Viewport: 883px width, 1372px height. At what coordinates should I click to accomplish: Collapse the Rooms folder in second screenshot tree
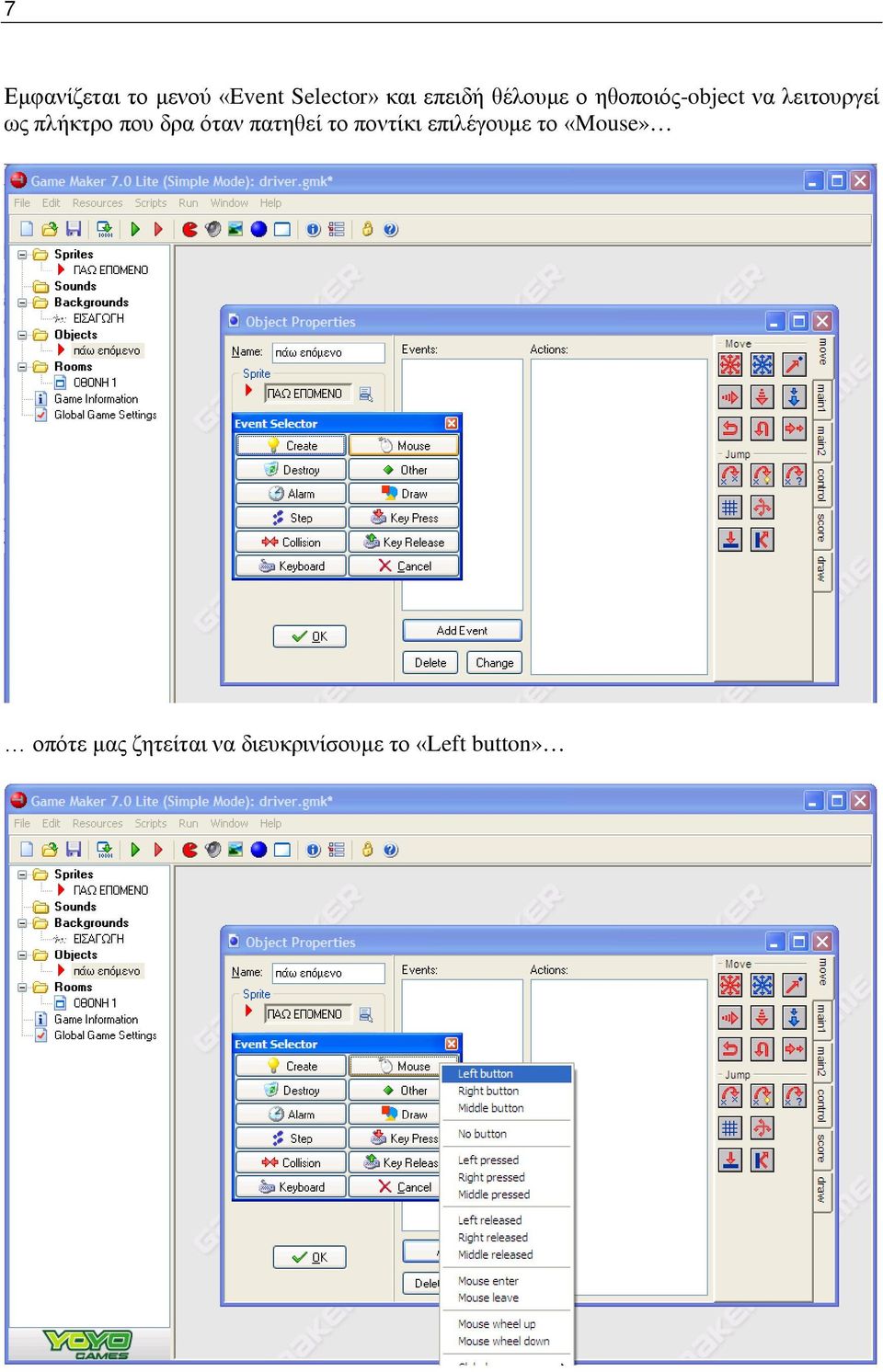23,987
